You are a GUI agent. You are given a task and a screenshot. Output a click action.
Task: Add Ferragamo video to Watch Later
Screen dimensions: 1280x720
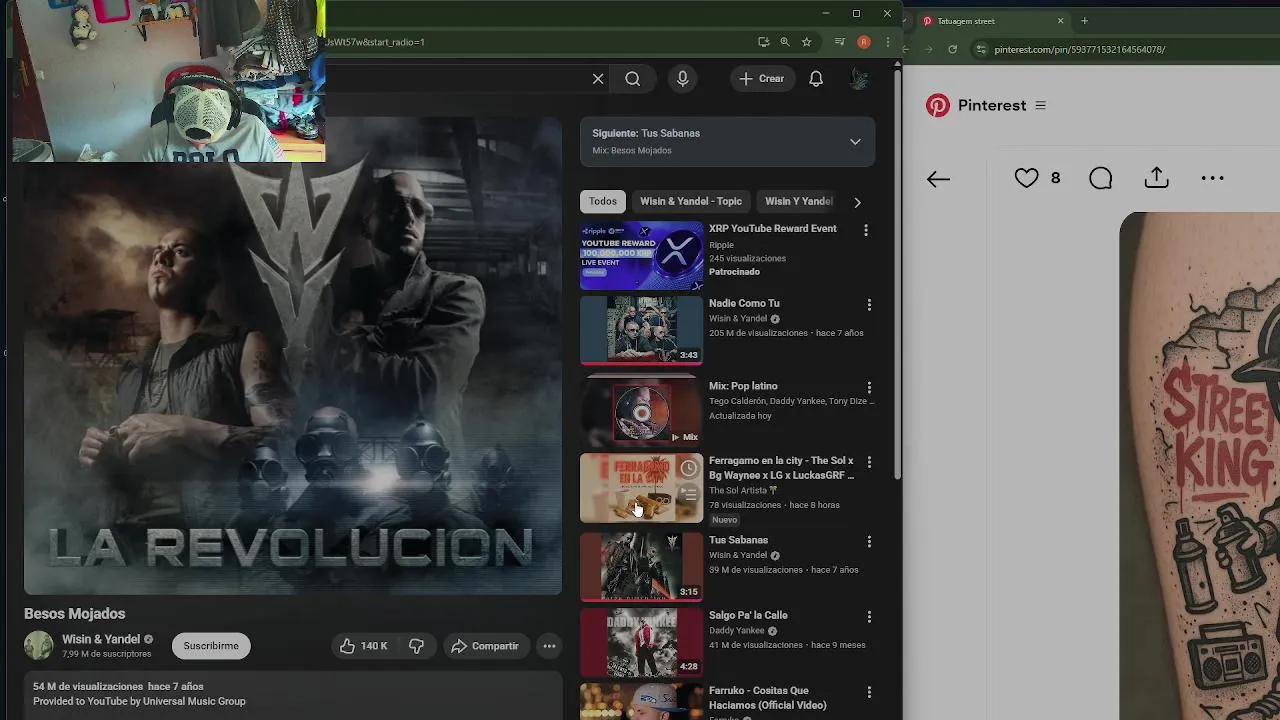tap(688, 468)
